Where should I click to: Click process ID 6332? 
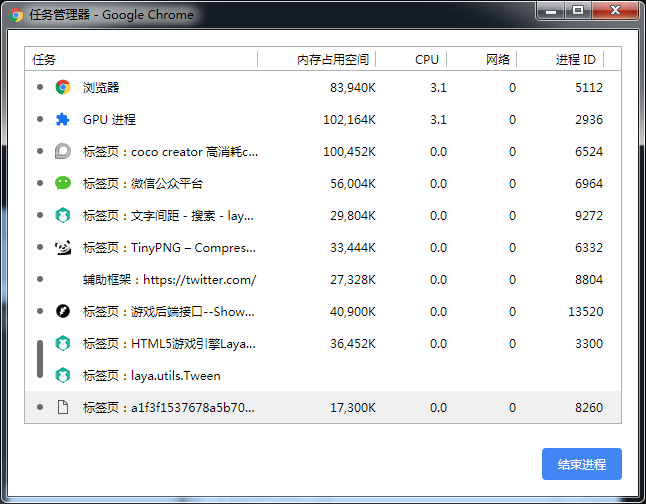(x=589, y=248)
